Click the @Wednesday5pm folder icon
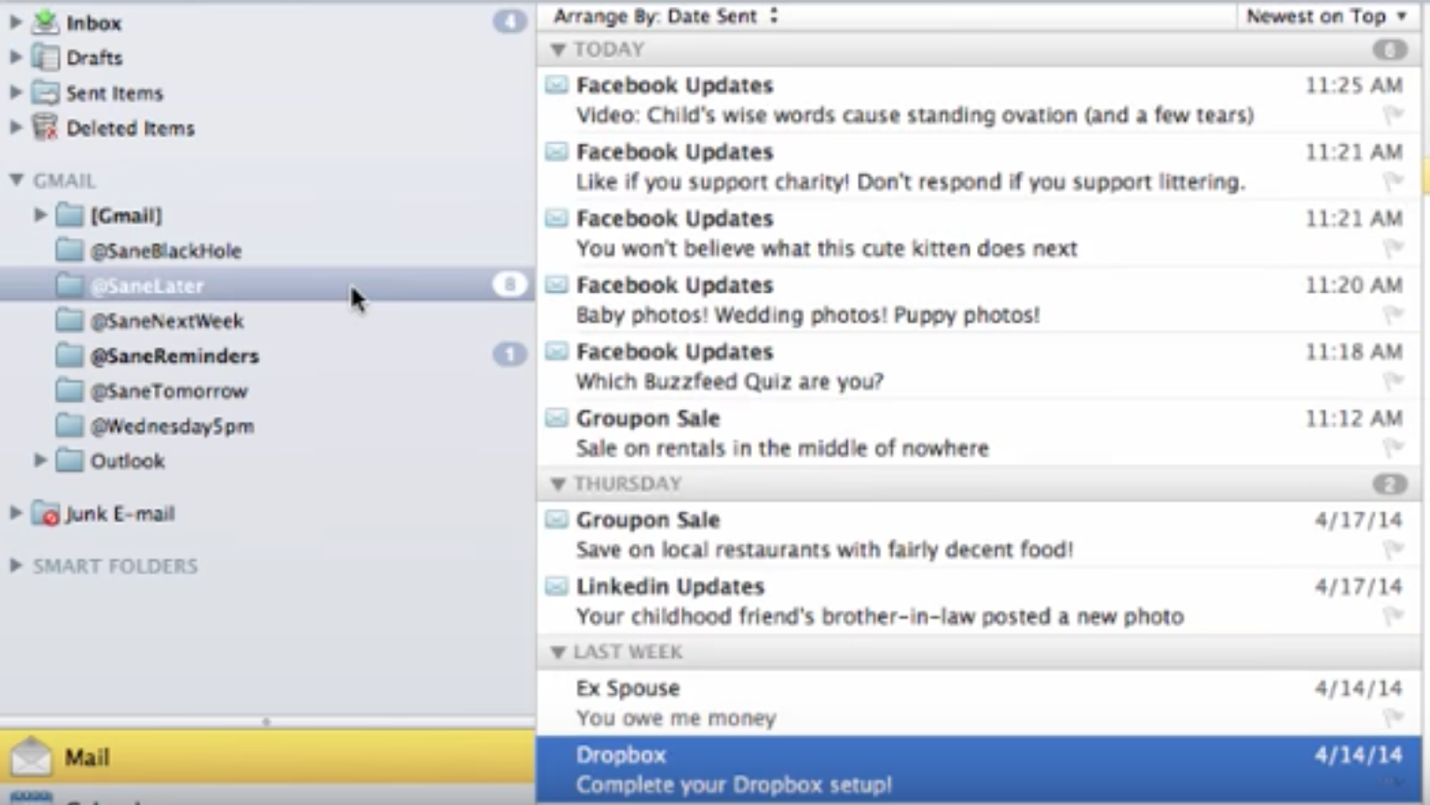 click(x=69, y=425)
